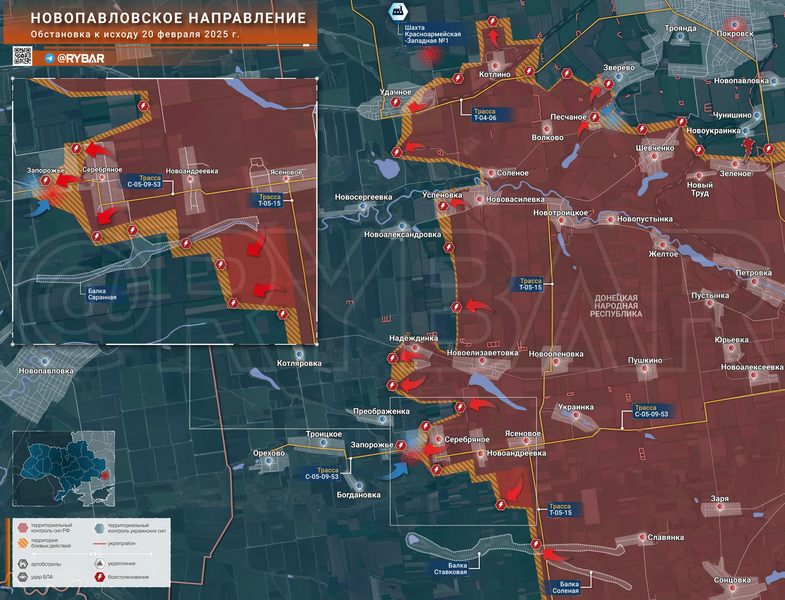Click the боестолкновения legend icon
785x600 pixels.
tap(97, 578)
